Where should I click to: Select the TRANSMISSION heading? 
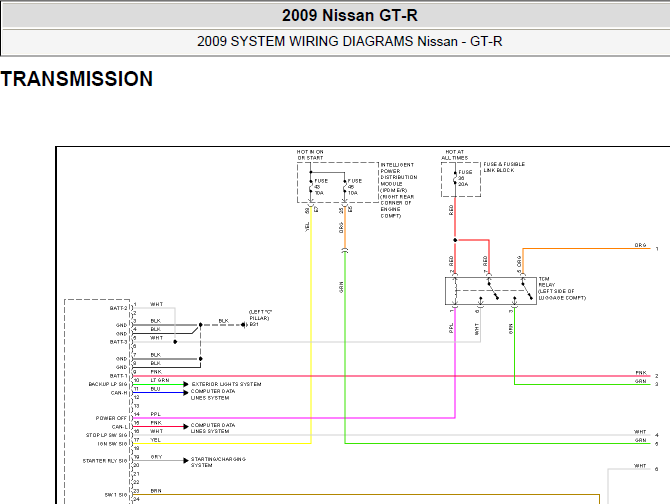pos(77,79)
